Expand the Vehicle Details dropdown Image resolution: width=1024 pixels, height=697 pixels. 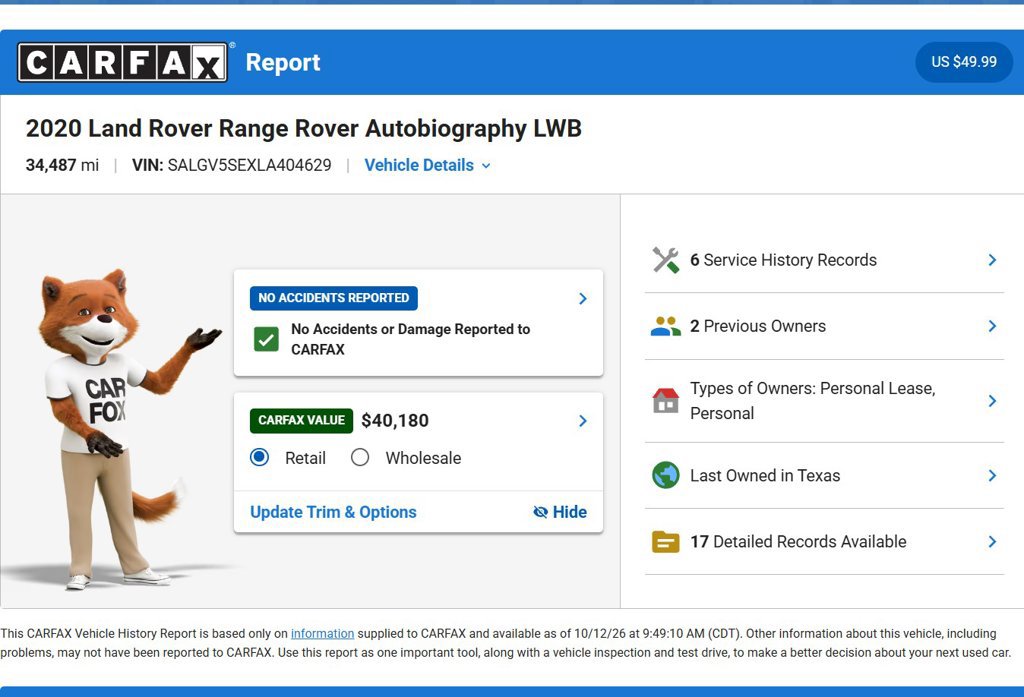427,165
